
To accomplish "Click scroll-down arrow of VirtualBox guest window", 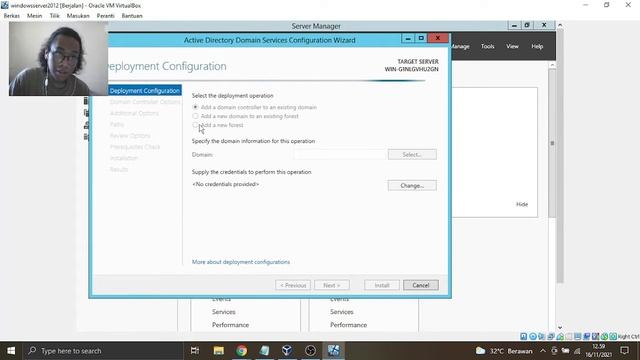I will (560, 327).
